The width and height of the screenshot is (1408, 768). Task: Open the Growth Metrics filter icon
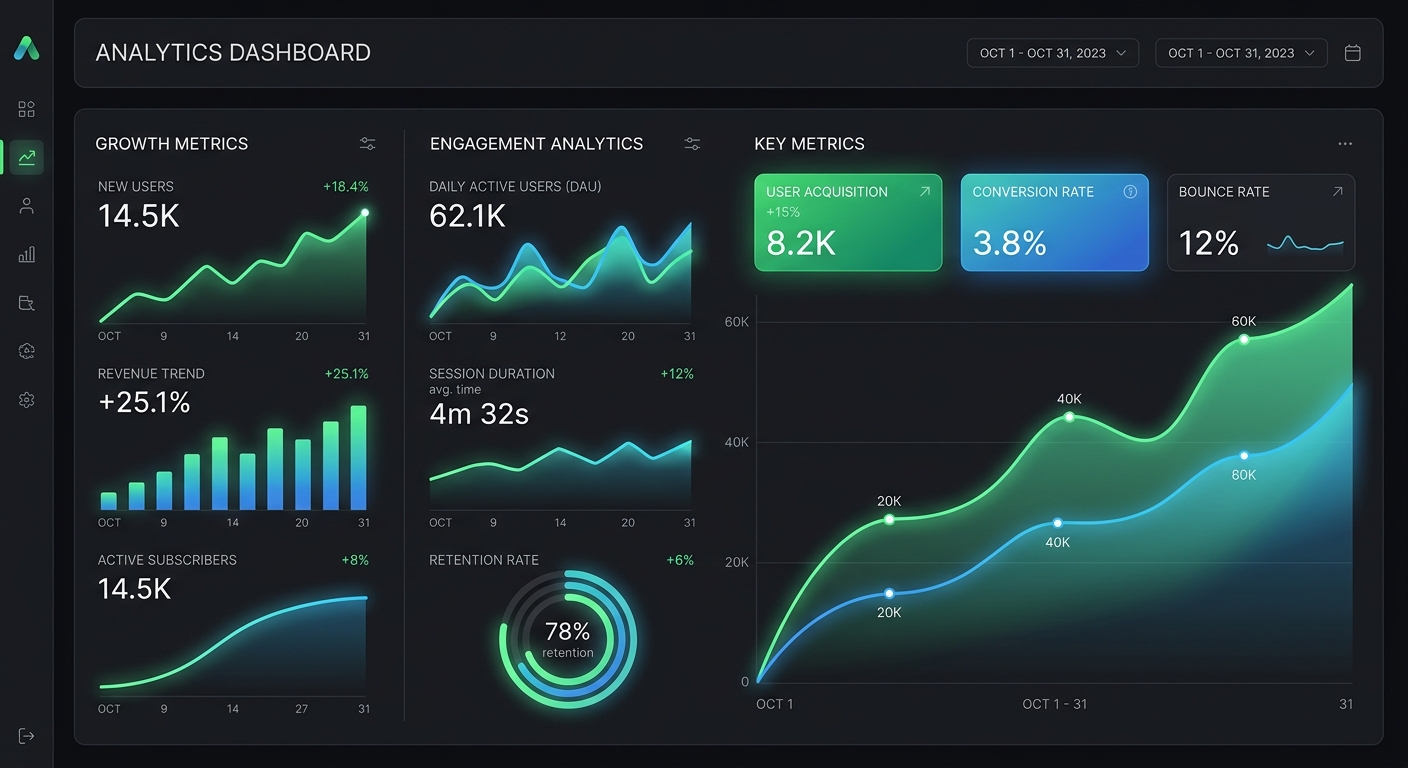coord(367,143)
